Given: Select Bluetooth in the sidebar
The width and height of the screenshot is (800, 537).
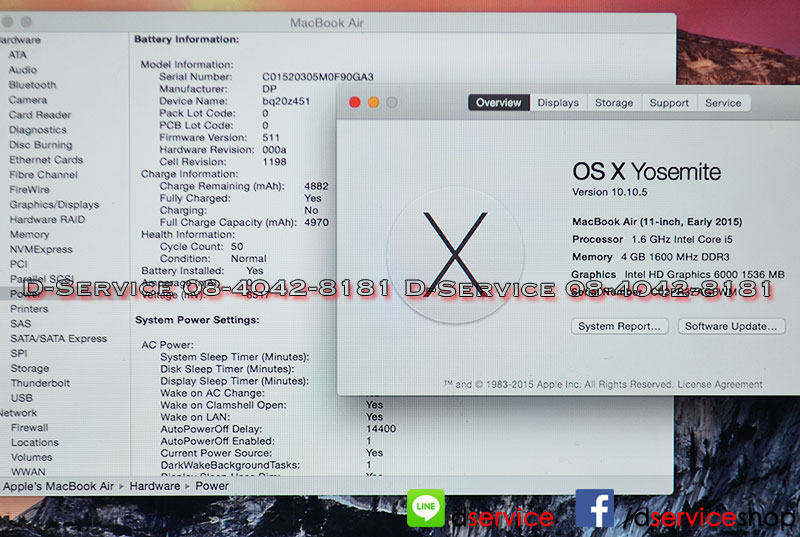Looking at the screenshot, I should [32, 85].
